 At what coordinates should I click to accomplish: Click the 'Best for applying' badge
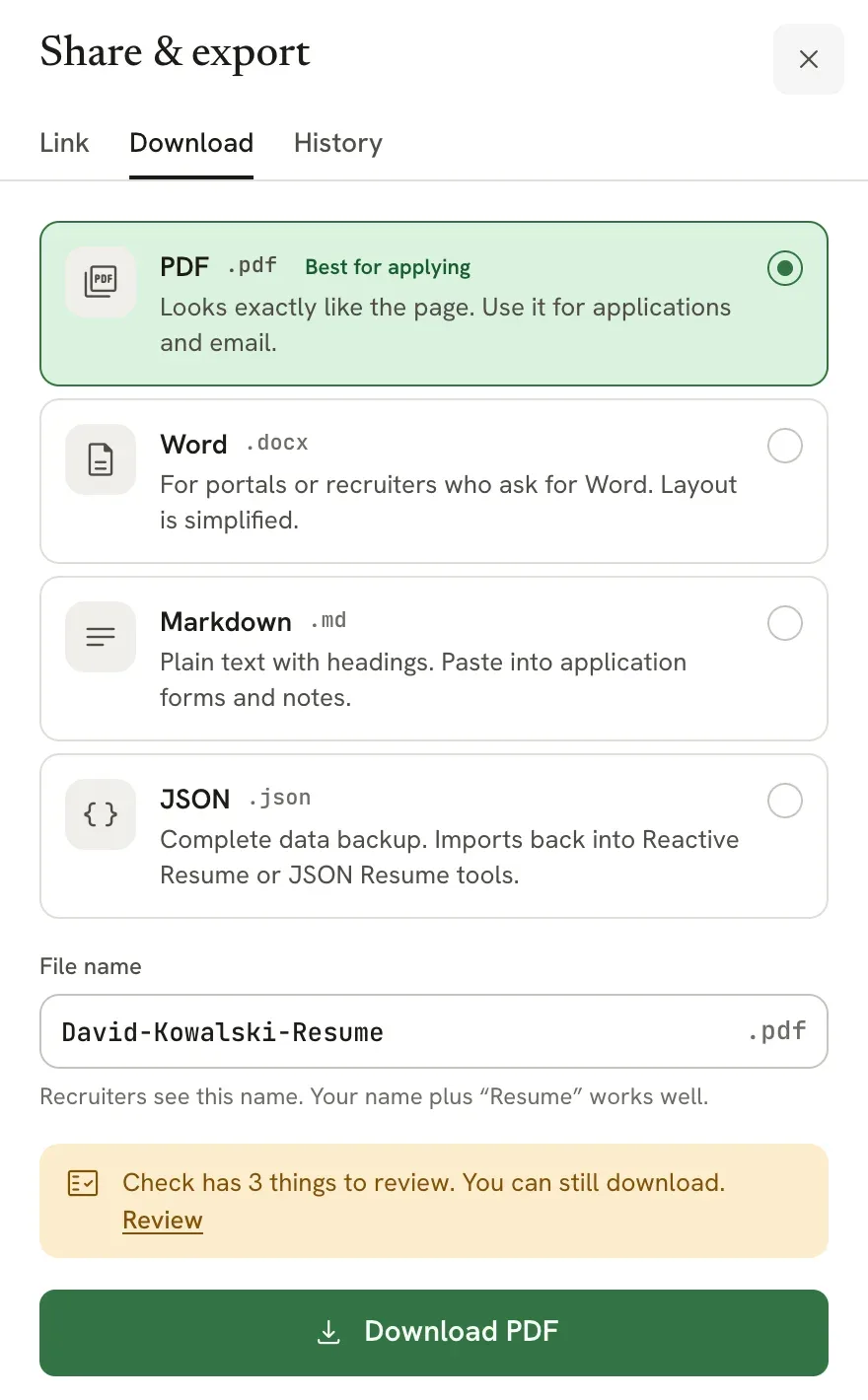(388, 267)
